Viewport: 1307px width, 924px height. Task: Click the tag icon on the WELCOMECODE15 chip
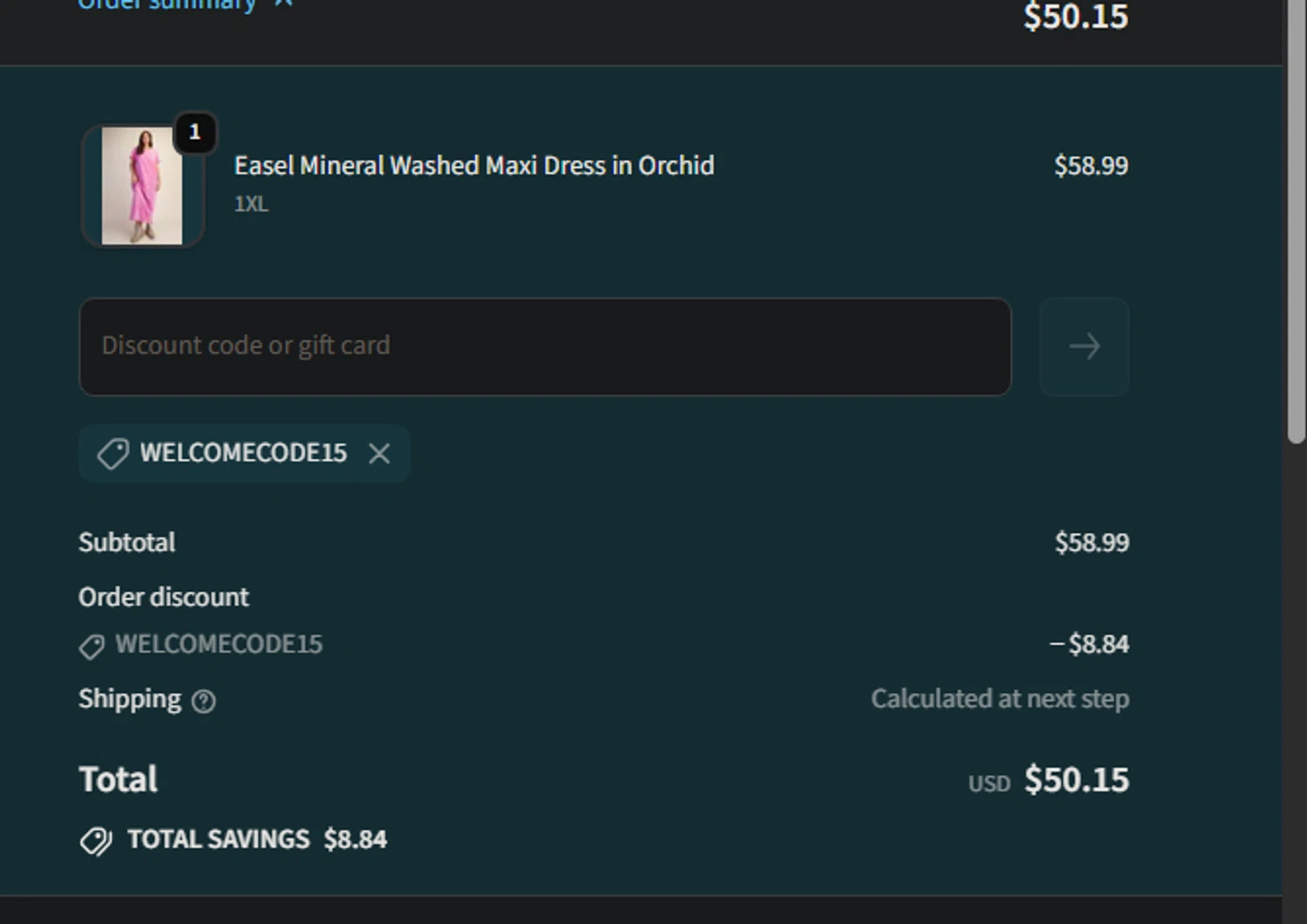click(x=112, y=454)
